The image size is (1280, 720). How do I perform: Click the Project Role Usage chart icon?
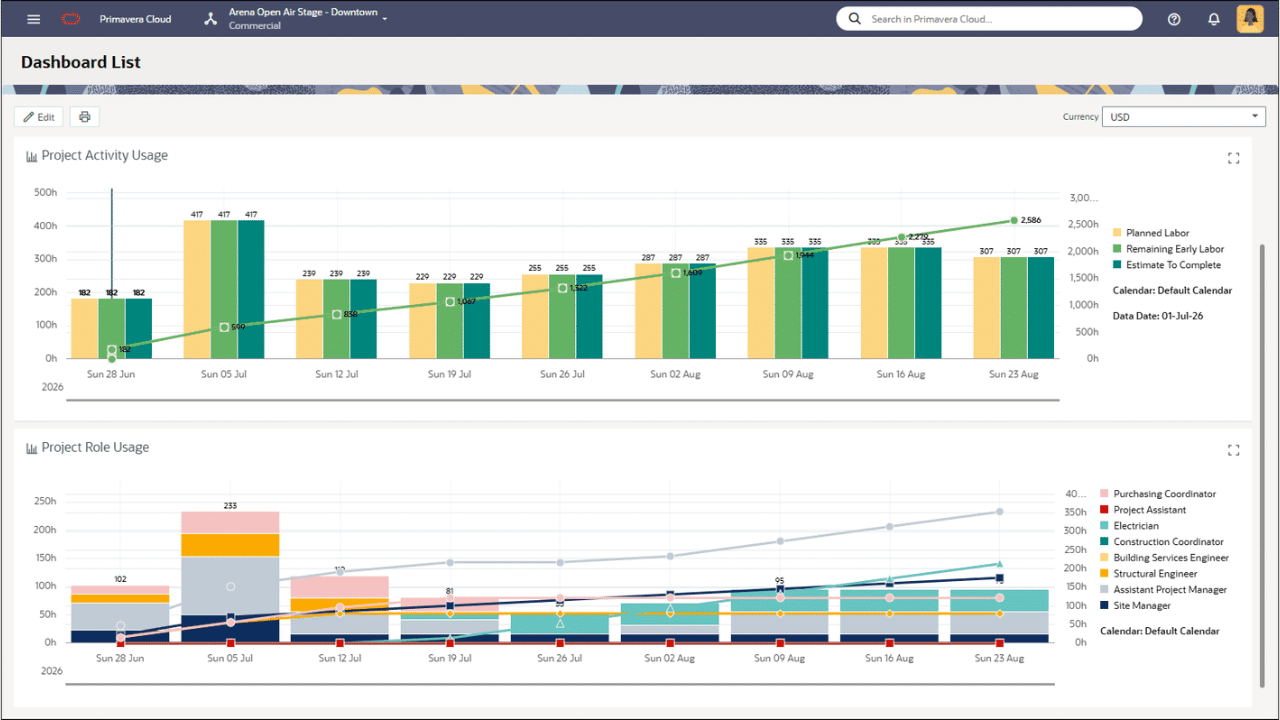(x=32, y=448)
